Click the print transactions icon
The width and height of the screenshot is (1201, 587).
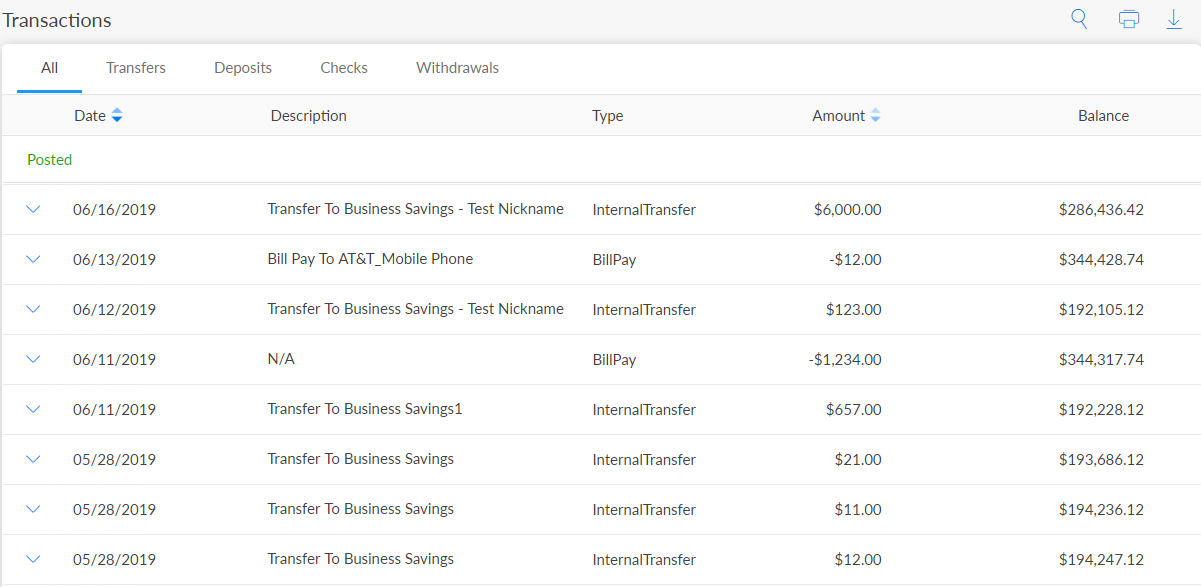1129,19
